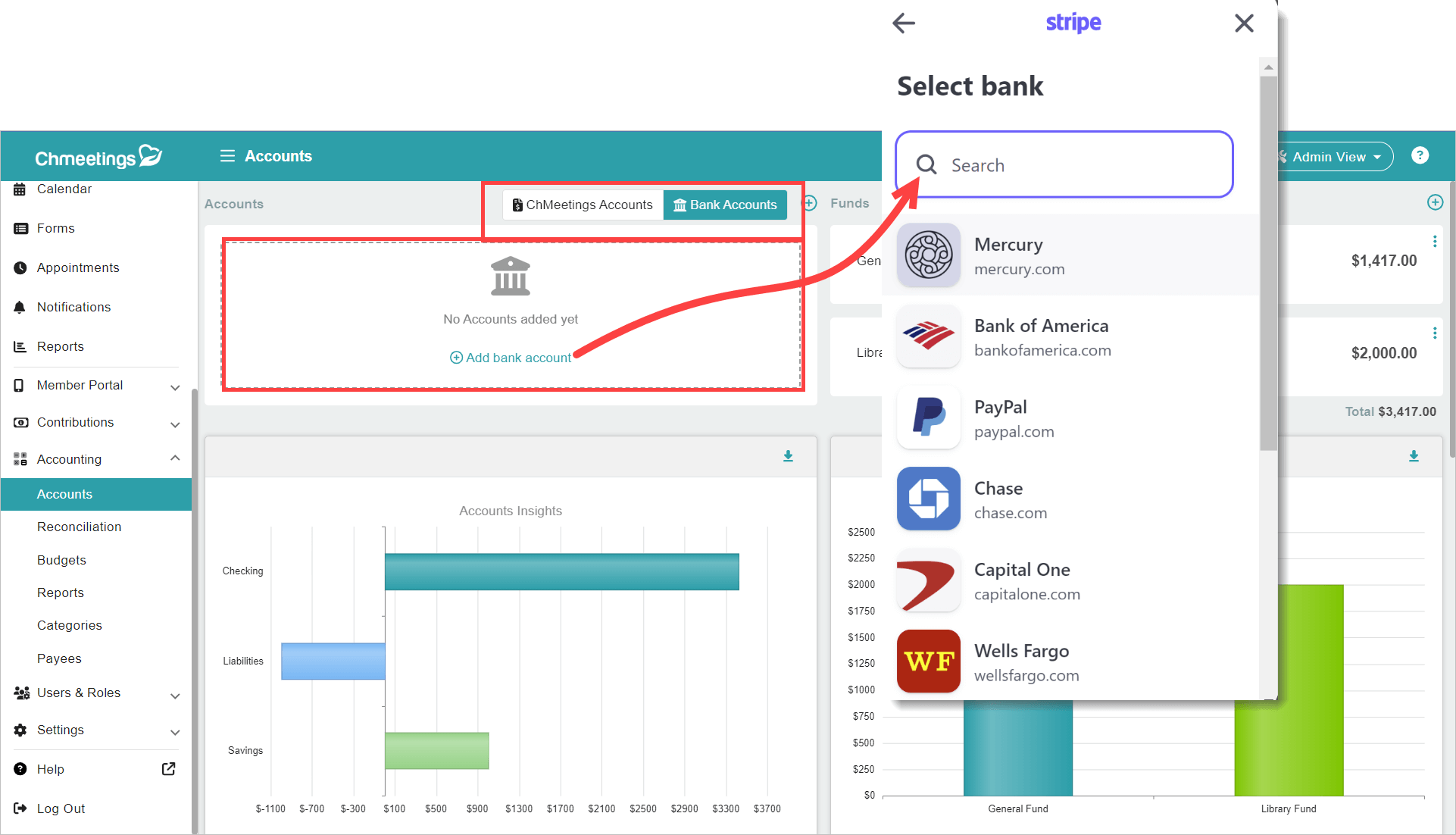Click the Accounting grid icon
This screenshot has width=1456, height=835.
(20, 459)
